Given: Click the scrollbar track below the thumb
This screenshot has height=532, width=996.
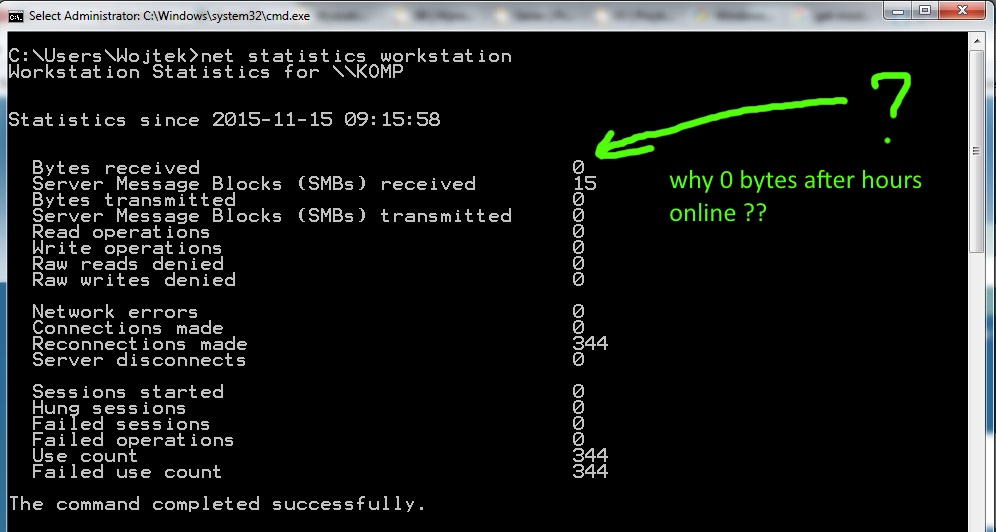Looking at the screenshot, I should (x=977, y=387).
